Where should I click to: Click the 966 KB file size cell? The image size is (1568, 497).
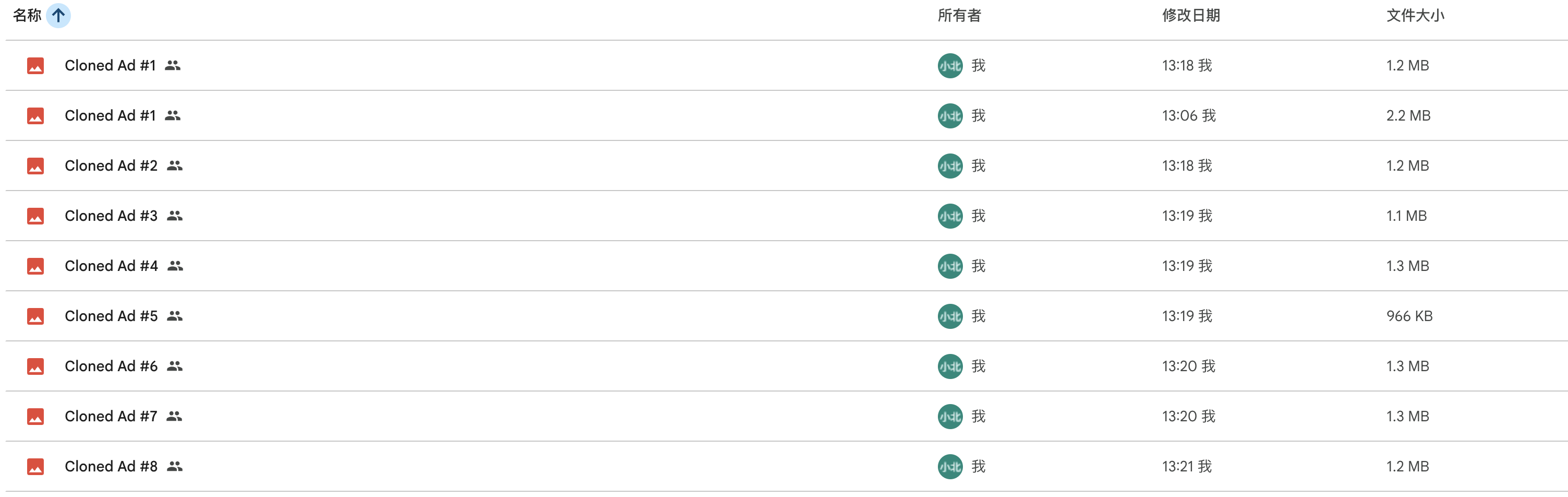pos(1409,316)
